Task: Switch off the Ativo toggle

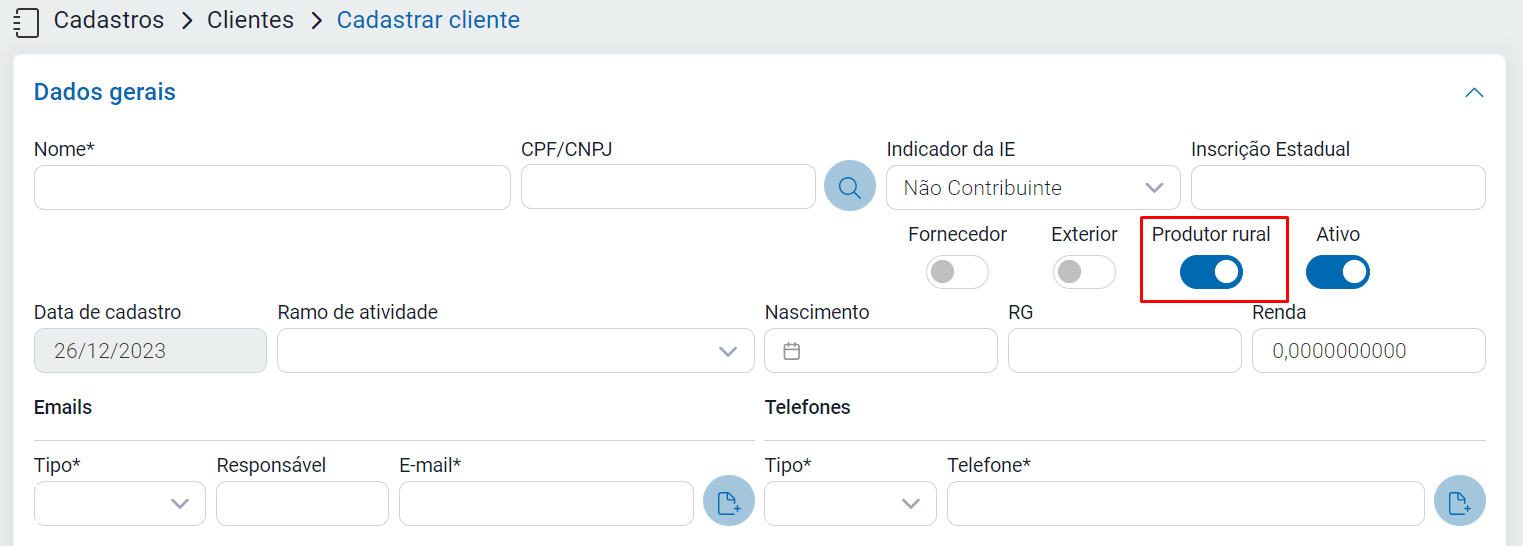Action: 1338,272
